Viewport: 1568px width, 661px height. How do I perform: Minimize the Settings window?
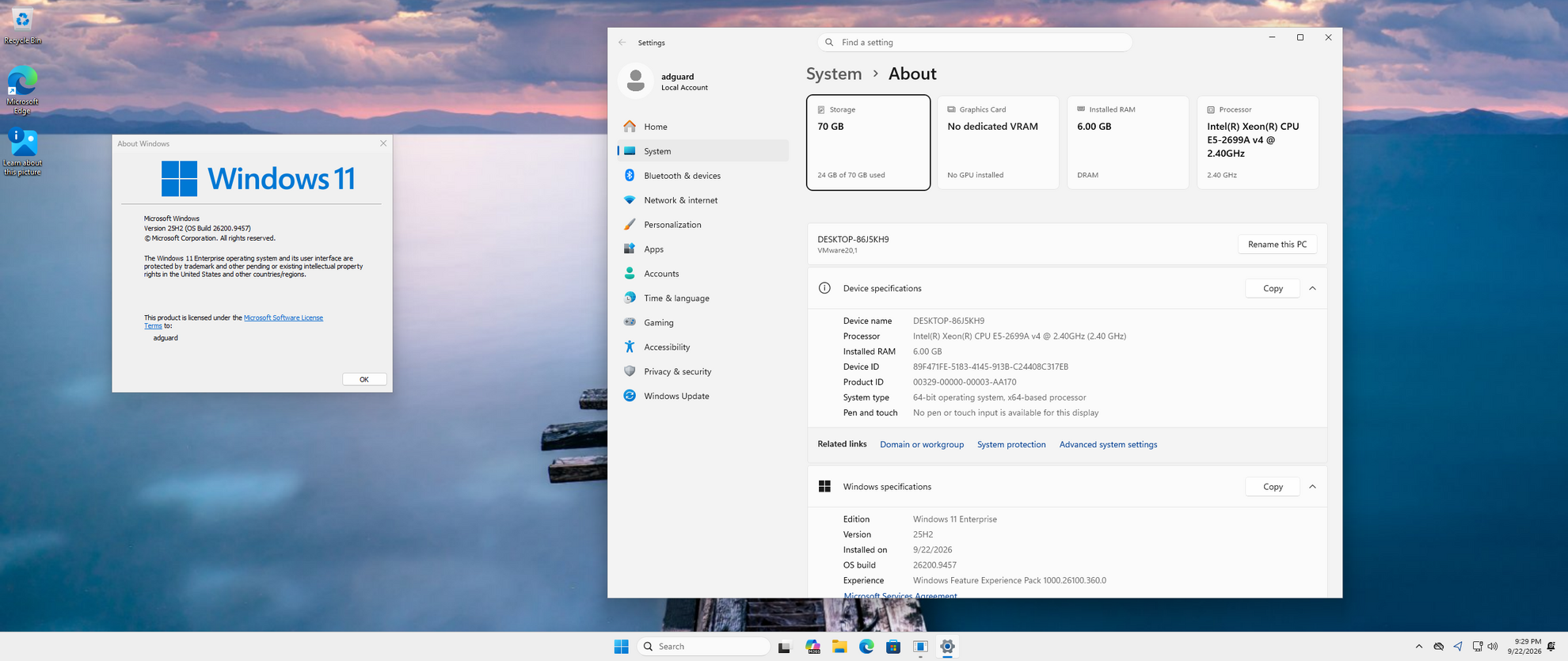pos(1272,37)
